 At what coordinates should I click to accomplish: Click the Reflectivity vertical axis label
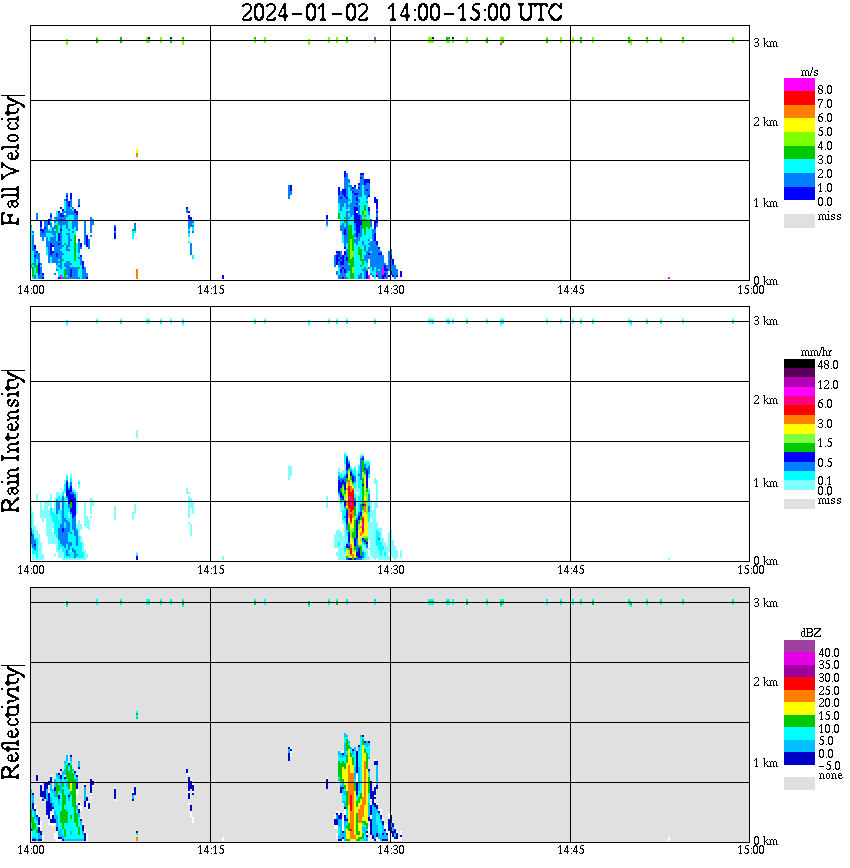tap(12, 722)
